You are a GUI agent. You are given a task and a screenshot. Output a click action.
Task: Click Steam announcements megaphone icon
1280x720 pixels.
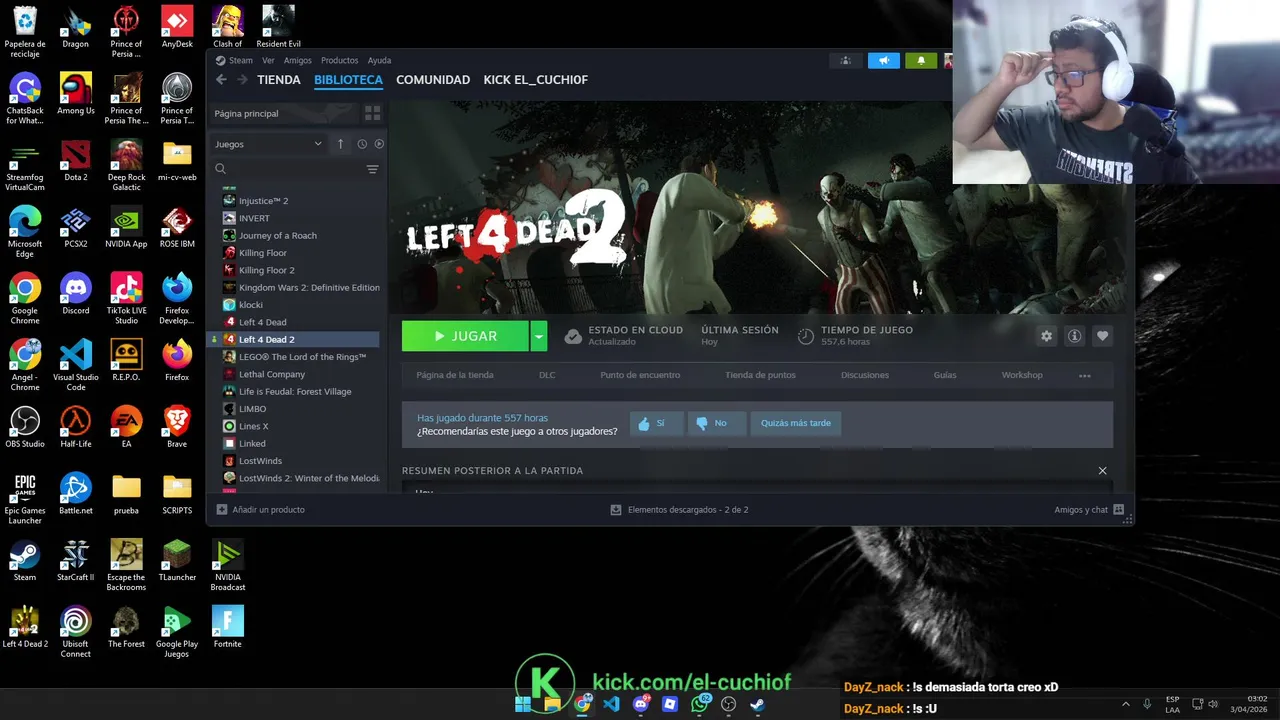click(x=884, y=61)
